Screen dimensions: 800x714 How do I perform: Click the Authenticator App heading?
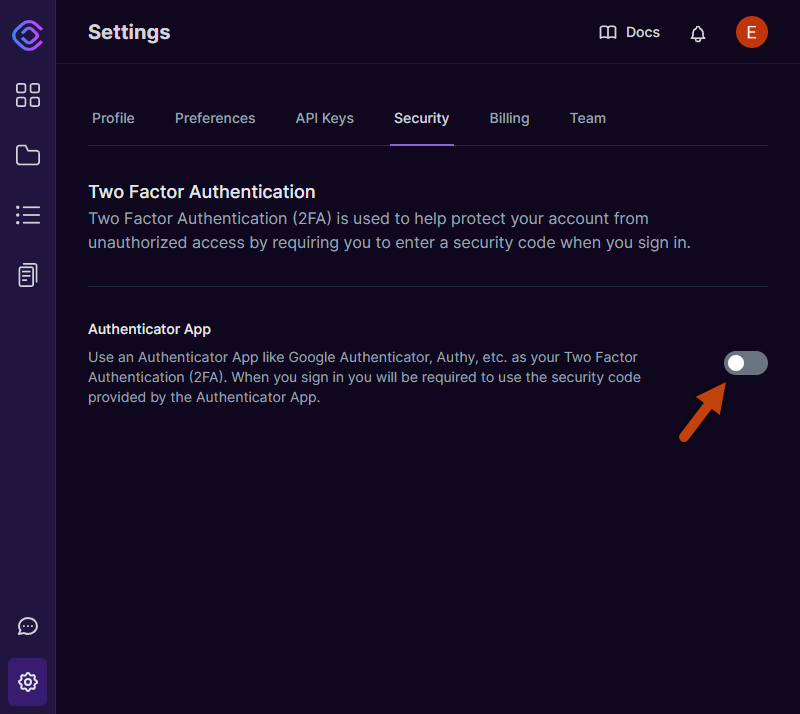pyautogui.click(x=149, y=329)
